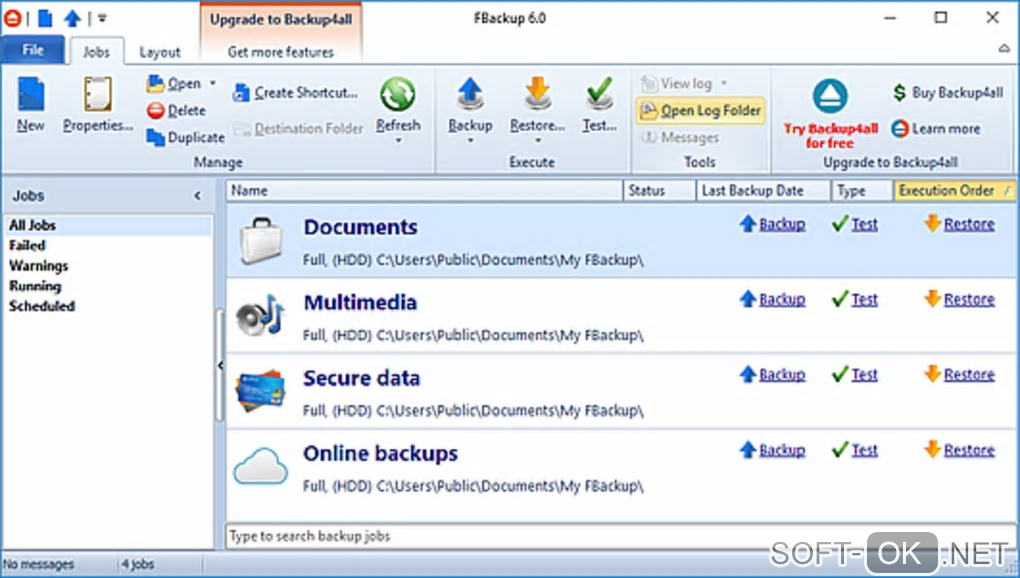Expand the Backup dropdown arrow in ribbon
Image resolution: width=1020 pixels, height=578 pixels.
coord(470,140)
